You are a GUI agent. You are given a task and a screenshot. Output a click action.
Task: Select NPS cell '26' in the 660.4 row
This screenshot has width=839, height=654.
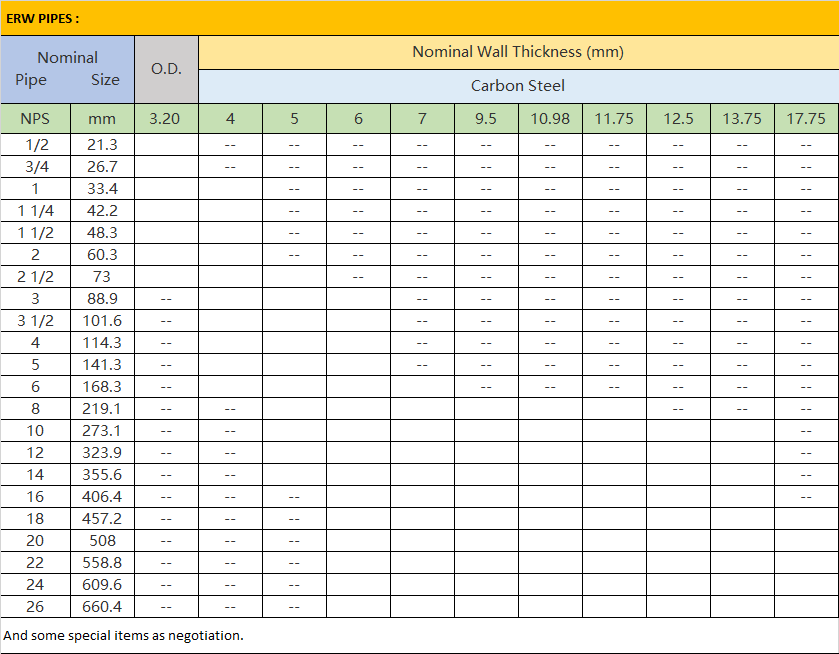click(35, 606)
